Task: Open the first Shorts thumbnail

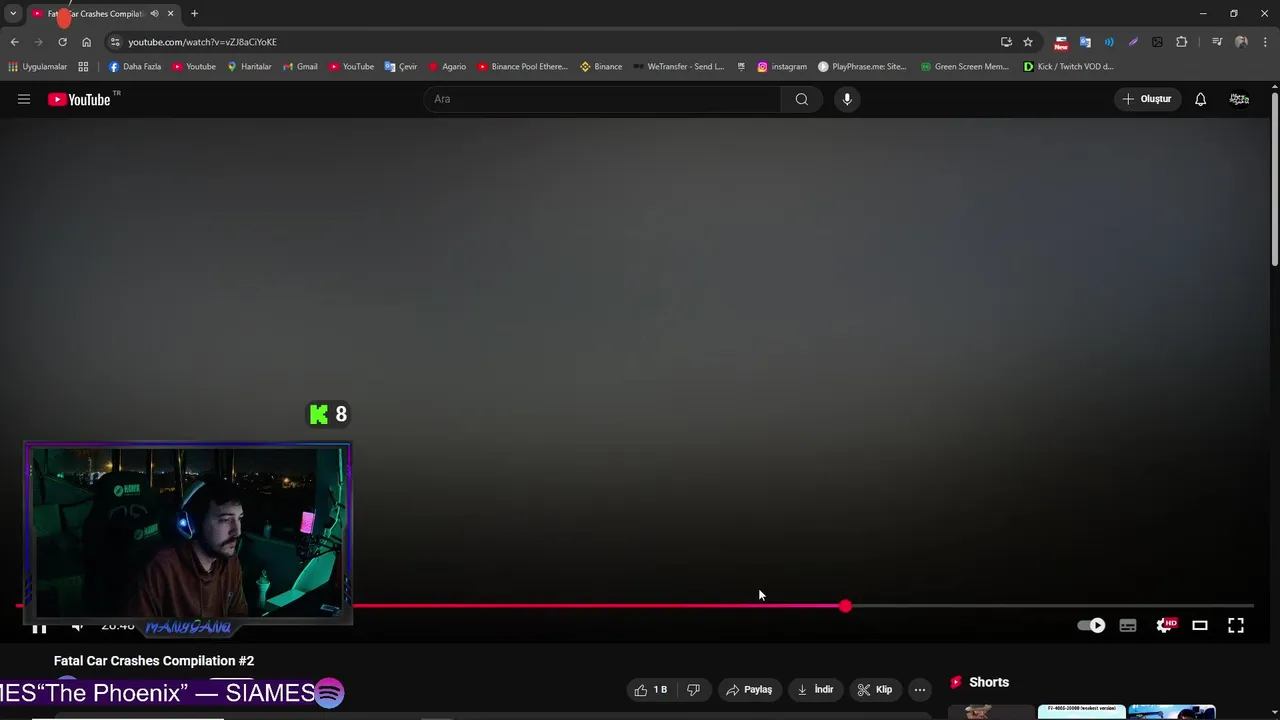Action: [989, 712]
